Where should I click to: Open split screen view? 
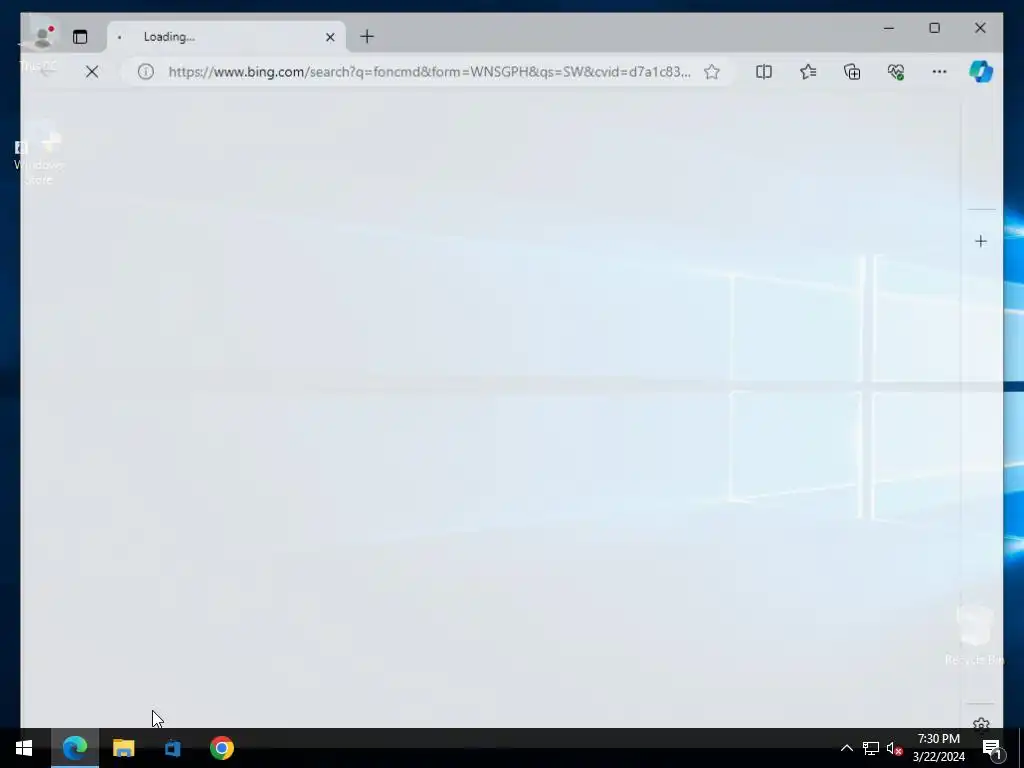click(x=763, y=72)
